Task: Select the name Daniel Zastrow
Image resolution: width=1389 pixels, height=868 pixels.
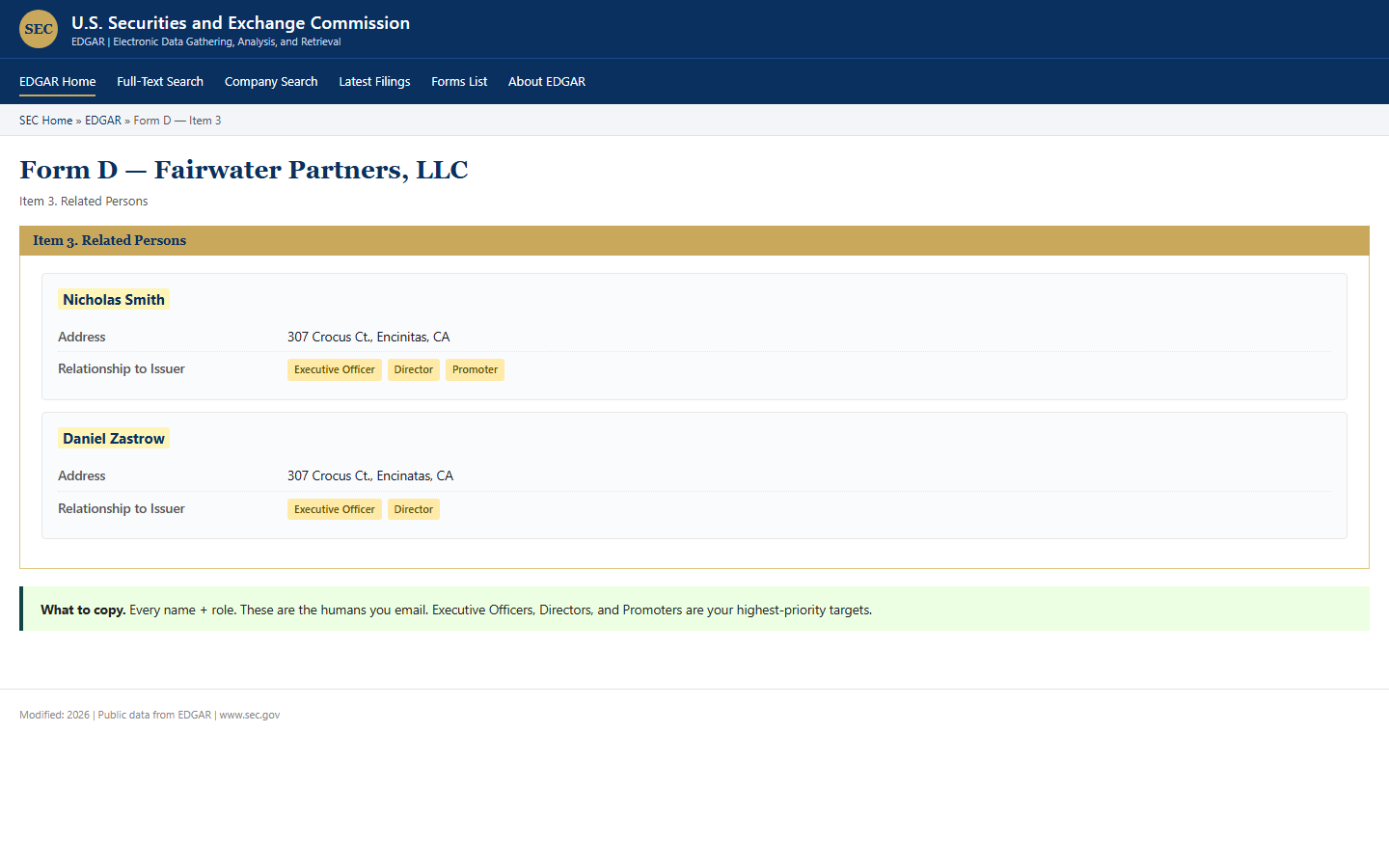Action: [114, 439]
